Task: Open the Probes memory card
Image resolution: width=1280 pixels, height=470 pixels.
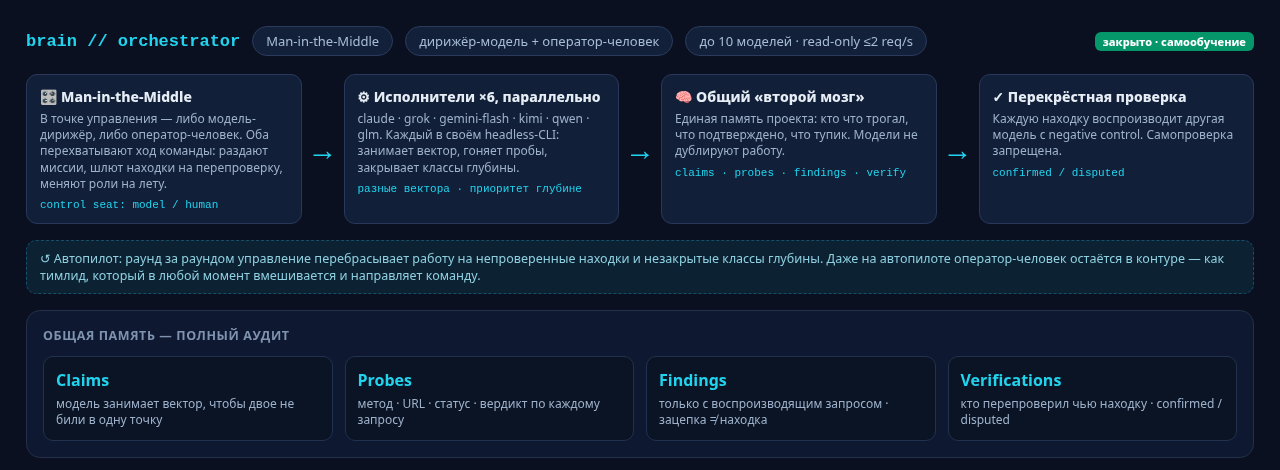Action: (x=489, y=398)
